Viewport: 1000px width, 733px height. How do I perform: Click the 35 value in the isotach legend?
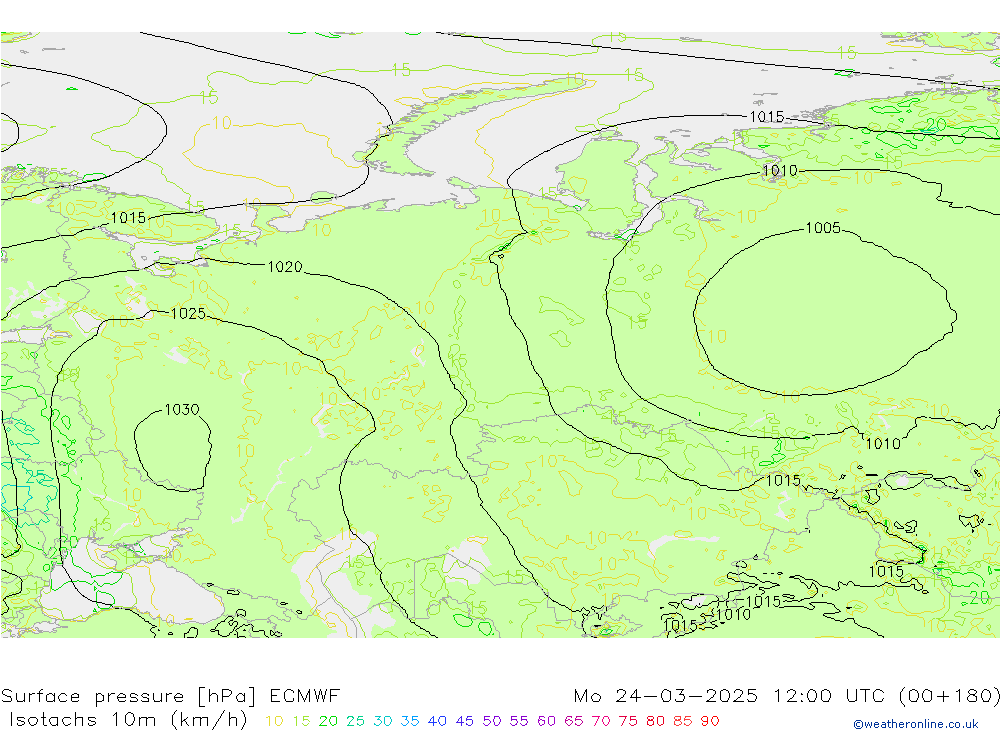coord(409,721)
